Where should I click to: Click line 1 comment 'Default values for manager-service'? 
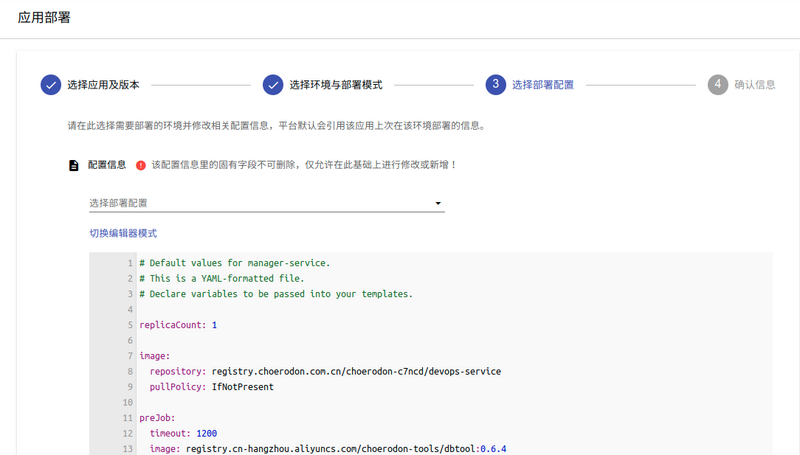click(x=235, y=263)
